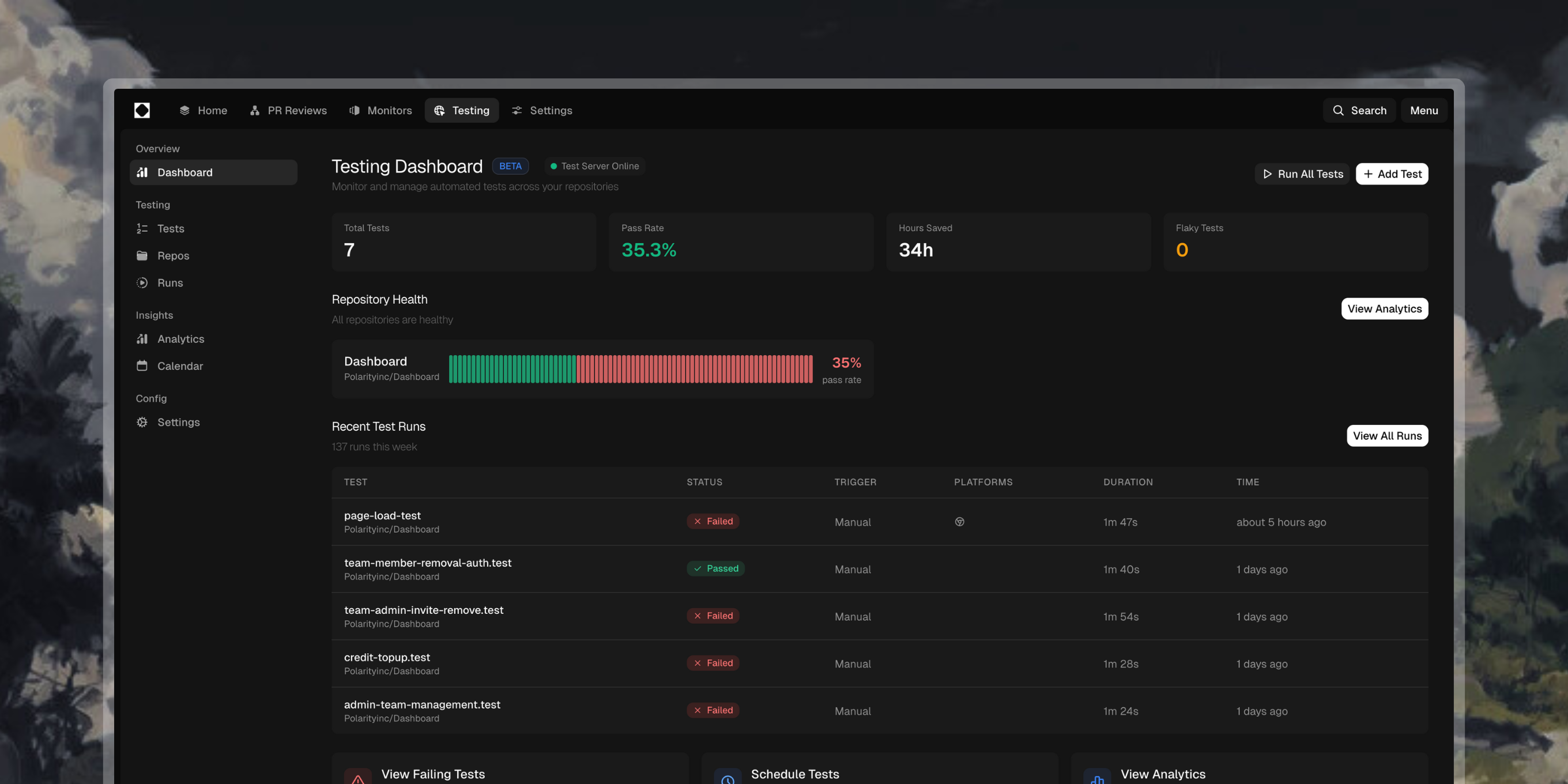Click View All Runs button

click(1386, 436)
